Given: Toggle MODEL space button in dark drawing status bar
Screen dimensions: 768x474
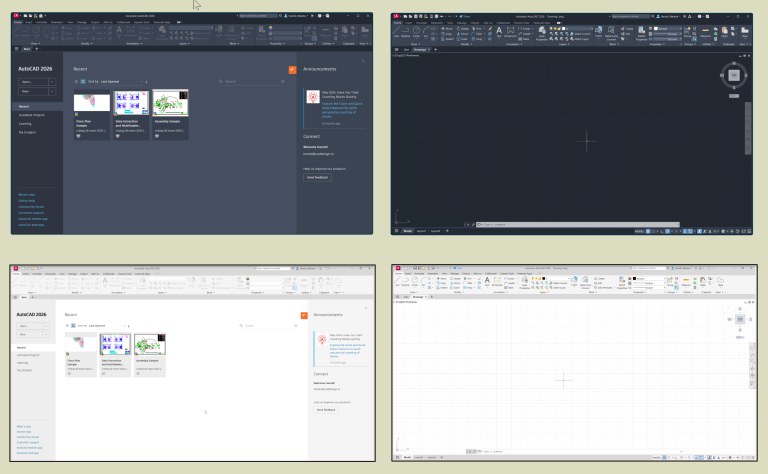Looking at the screenshot, I should point(639,231).
